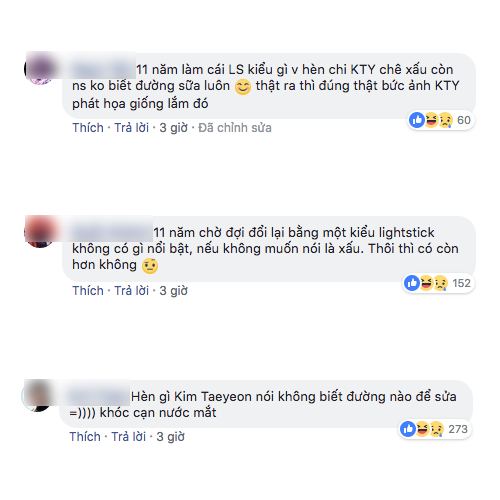Click like reaction icon on 60-reaction comment
500x500 pixels.
tap(417, 120)
